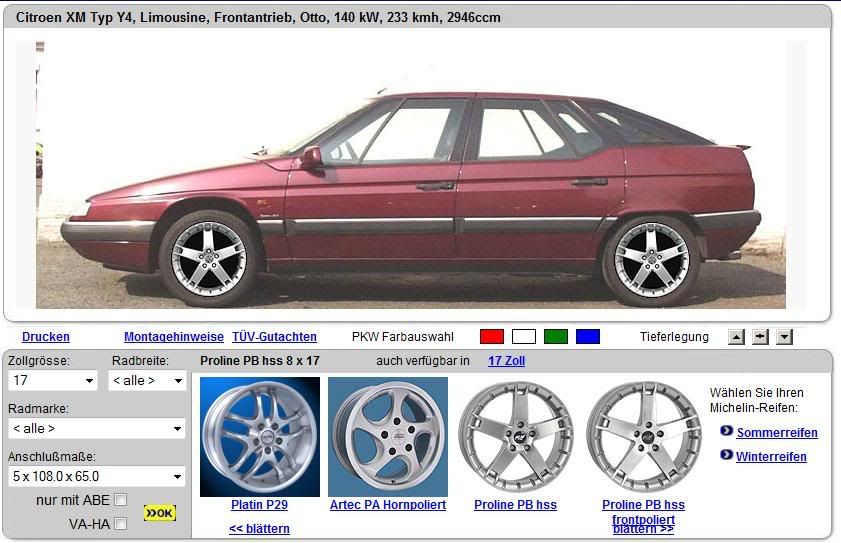Lower the car with the Tieferlegung down arrow

784,337
